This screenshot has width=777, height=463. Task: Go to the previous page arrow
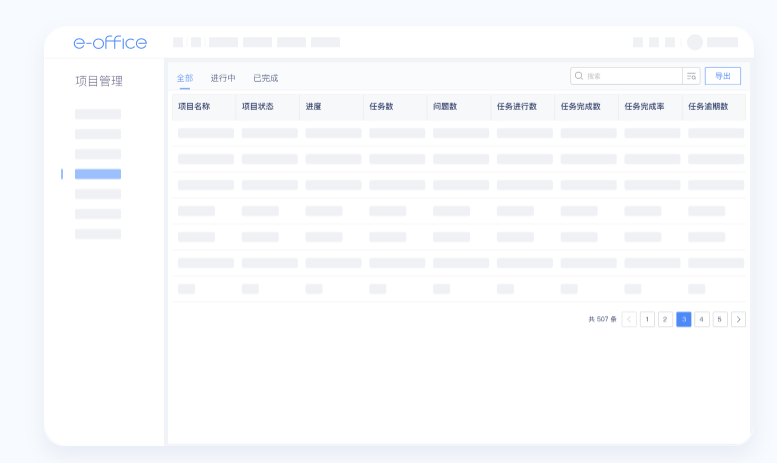click(x=629, y=319)
